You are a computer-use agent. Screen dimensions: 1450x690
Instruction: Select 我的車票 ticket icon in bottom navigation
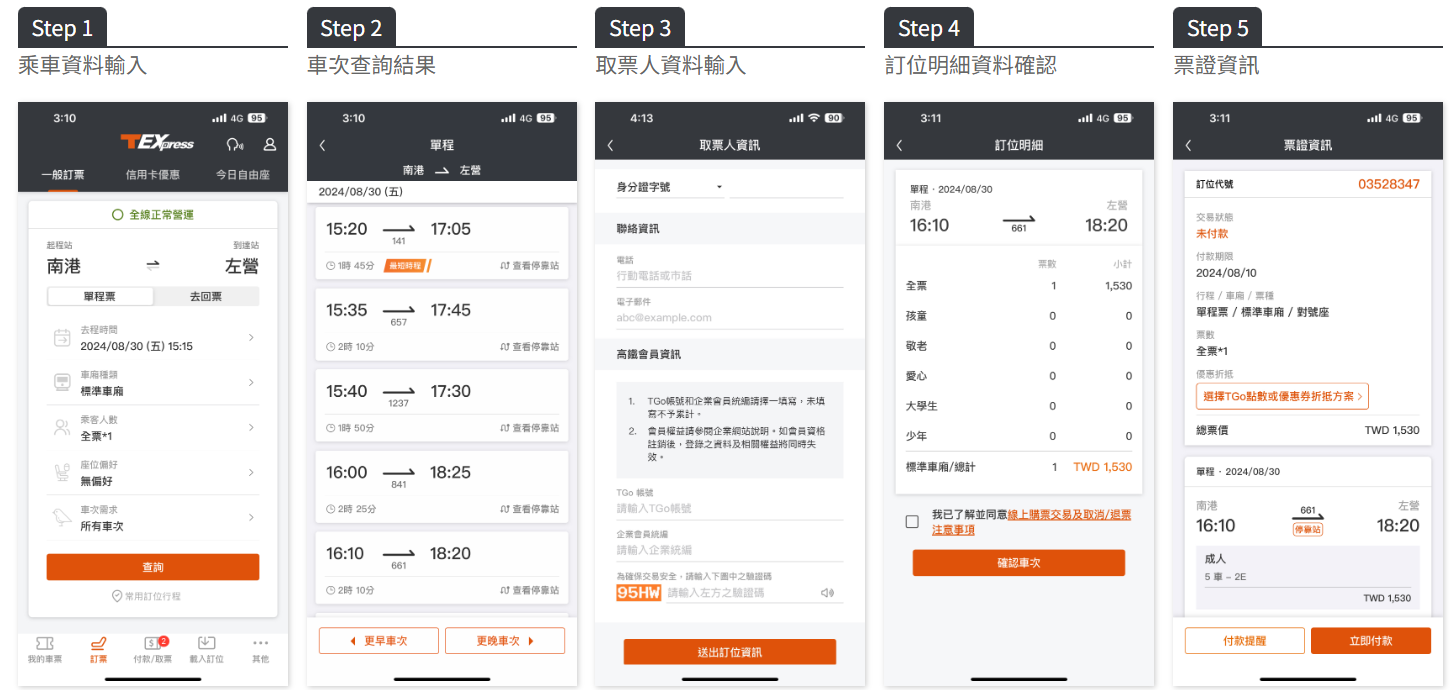45,648
